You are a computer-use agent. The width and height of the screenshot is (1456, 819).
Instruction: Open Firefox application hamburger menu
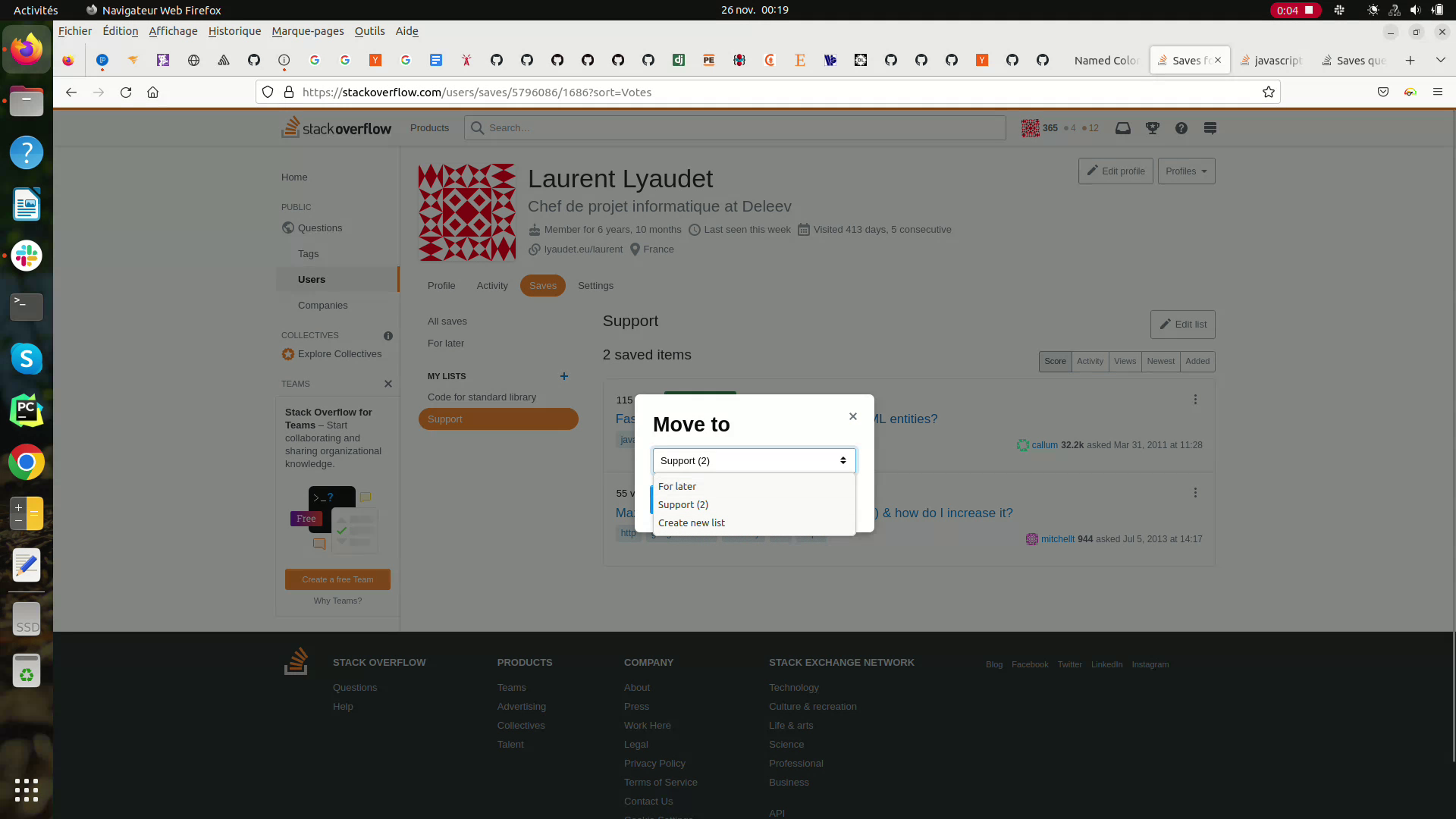coord(1438,93)
